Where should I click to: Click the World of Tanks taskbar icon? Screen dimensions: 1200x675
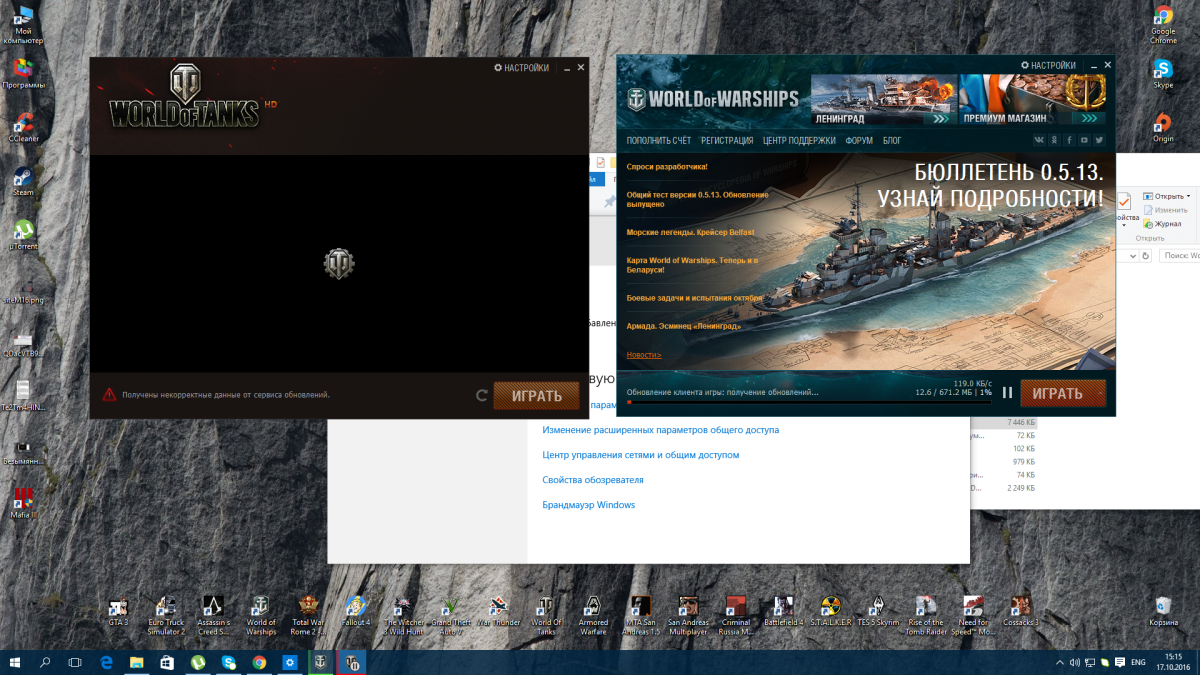(351, 662)
